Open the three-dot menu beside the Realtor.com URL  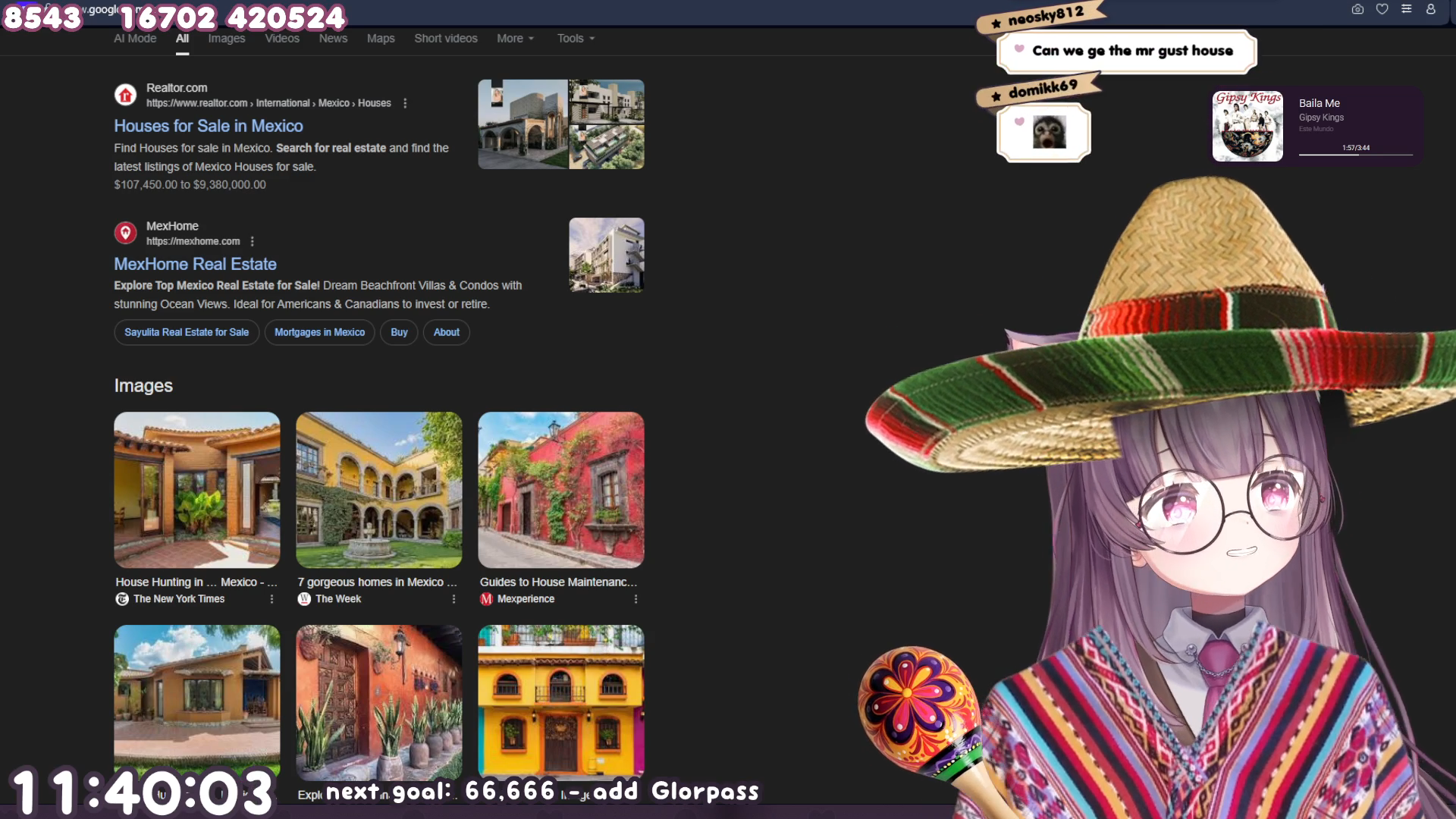(405, 103)
